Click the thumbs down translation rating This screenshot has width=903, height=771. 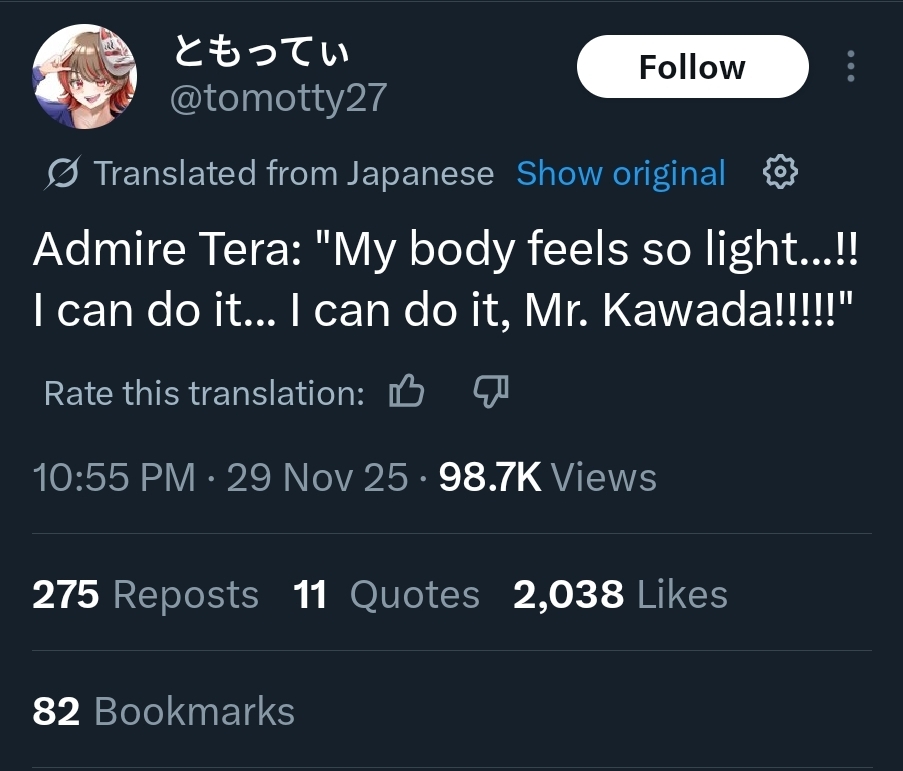click(x=491, y=392)
